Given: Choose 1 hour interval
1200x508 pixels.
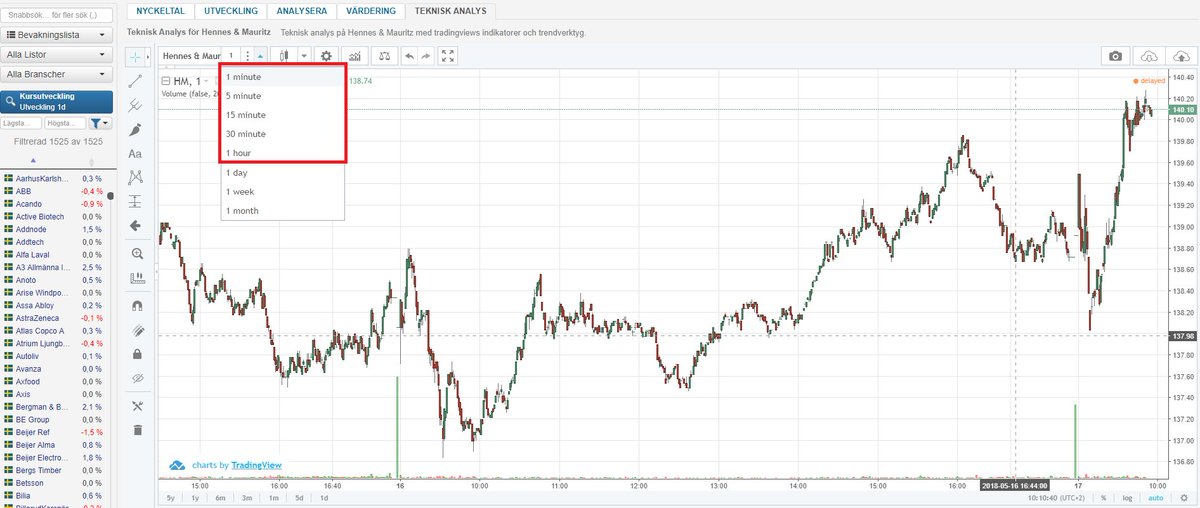Looking at the screenshot, I should click(x=283, y=153).
